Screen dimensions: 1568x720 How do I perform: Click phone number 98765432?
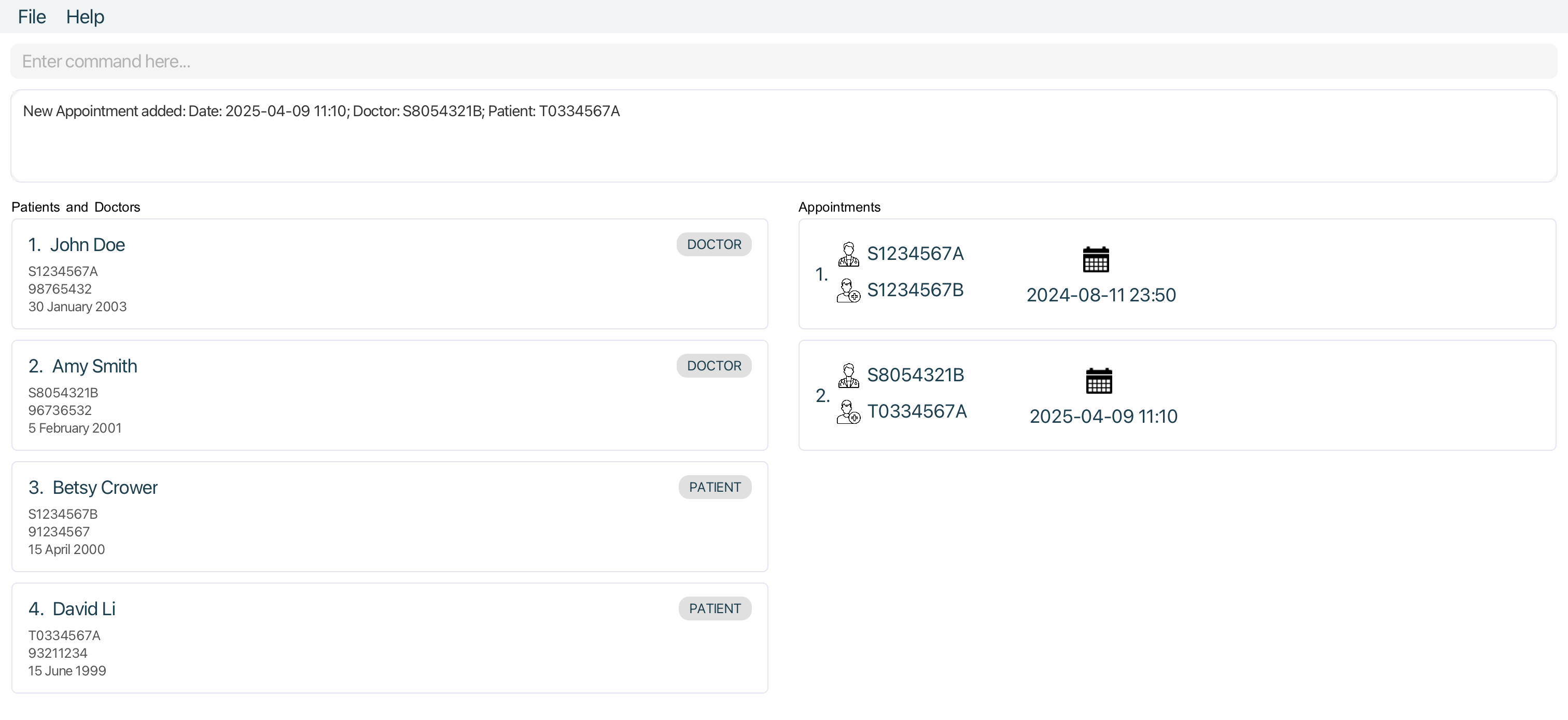[60, 289]
